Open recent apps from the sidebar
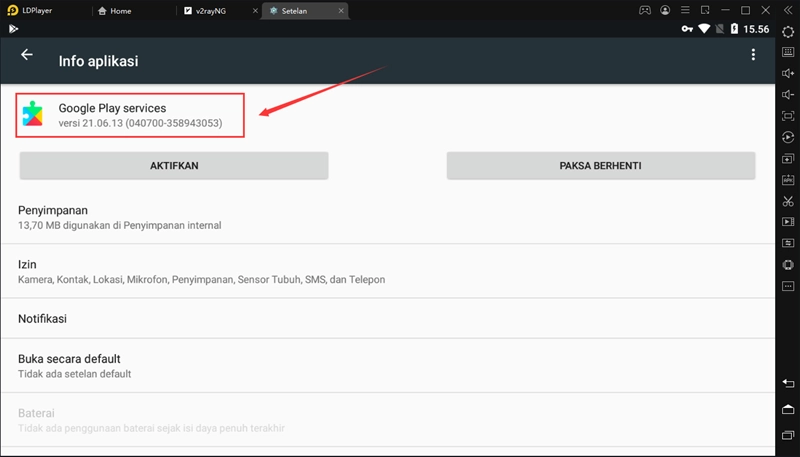This screenshot has height=457, width=800. tap(788, 435)
